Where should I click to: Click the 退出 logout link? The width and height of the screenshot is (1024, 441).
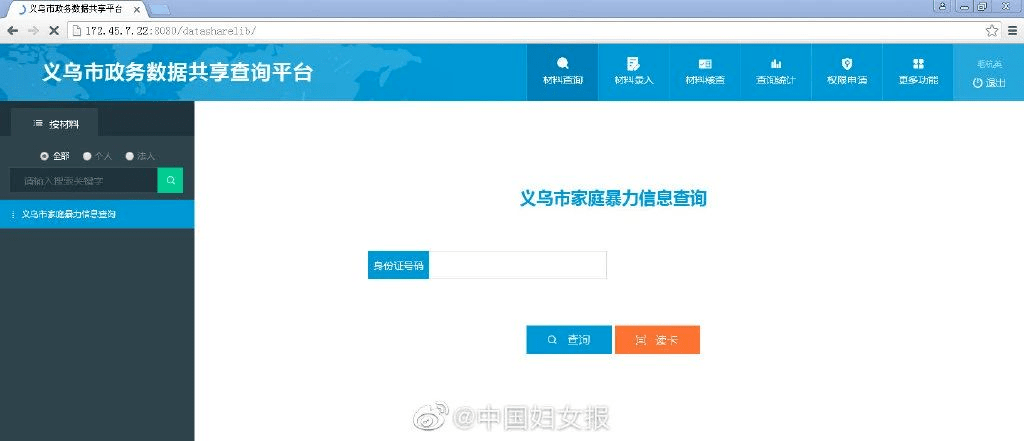tap(989, 83)
